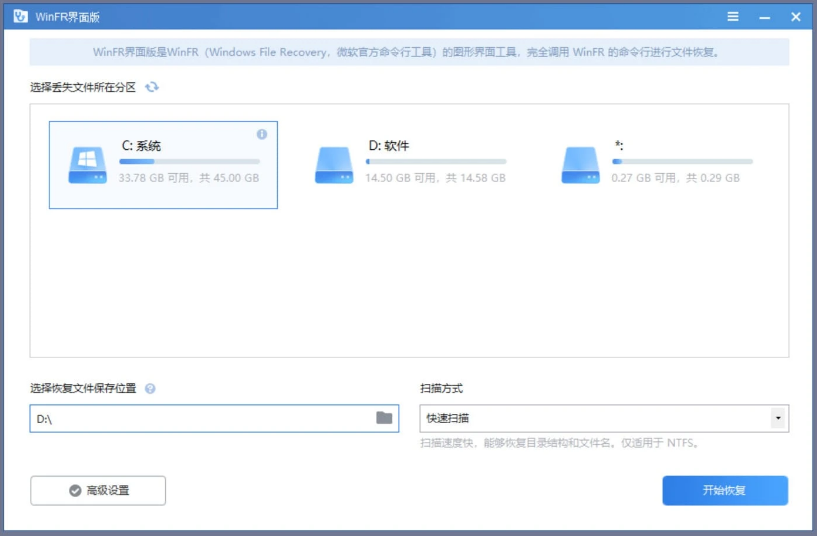Select the unnamed *: partition drive icon
The width and height of the screenshot is (817, 536).
click(580, 164)
